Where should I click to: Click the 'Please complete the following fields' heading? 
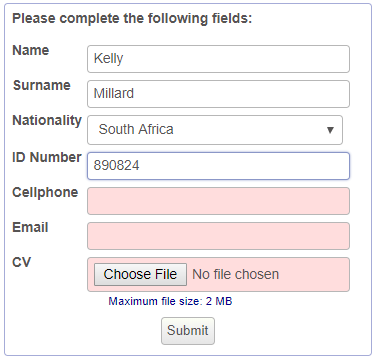pos(132,19)
